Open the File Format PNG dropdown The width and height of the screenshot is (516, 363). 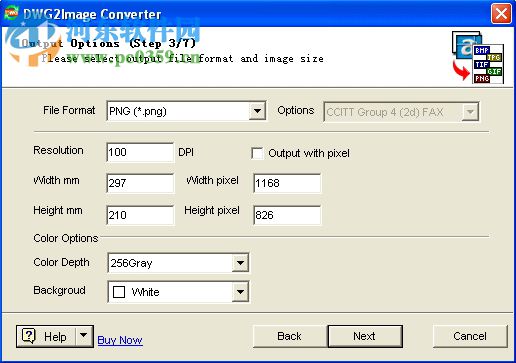click(x=257, y=111)
